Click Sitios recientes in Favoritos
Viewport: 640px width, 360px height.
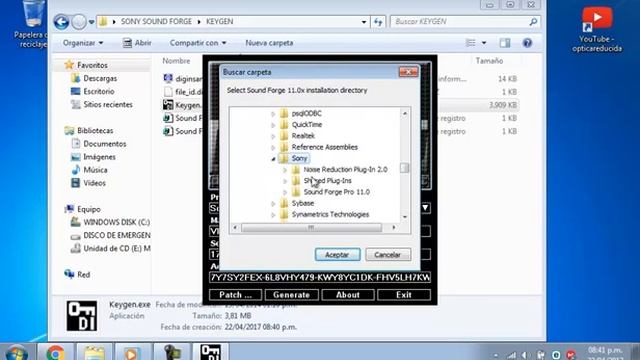(x=108, y=104)
